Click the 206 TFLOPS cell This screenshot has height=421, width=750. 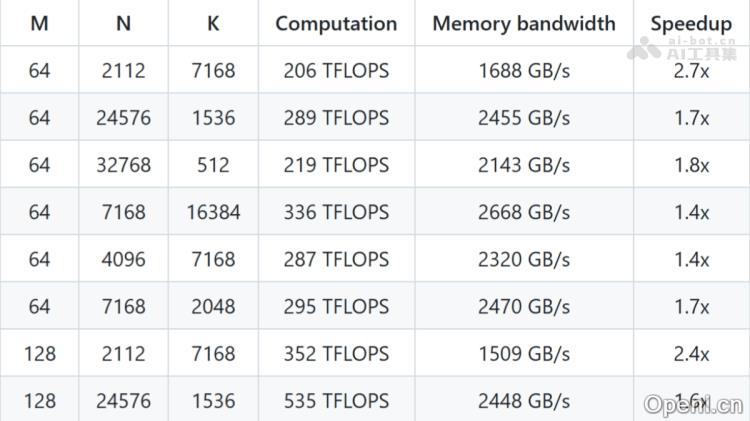coord(336,71)
